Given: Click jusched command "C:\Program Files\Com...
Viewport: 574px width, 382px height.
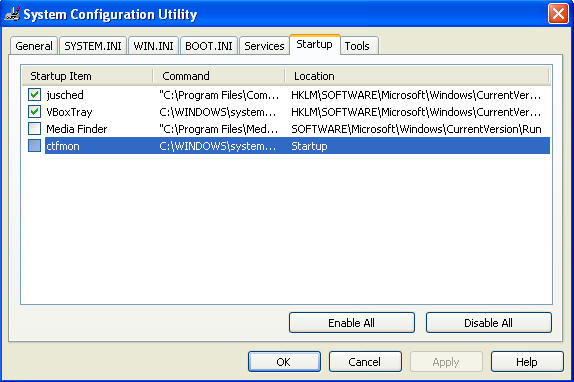Looking at the screenshot, I should tap(219, 95).
